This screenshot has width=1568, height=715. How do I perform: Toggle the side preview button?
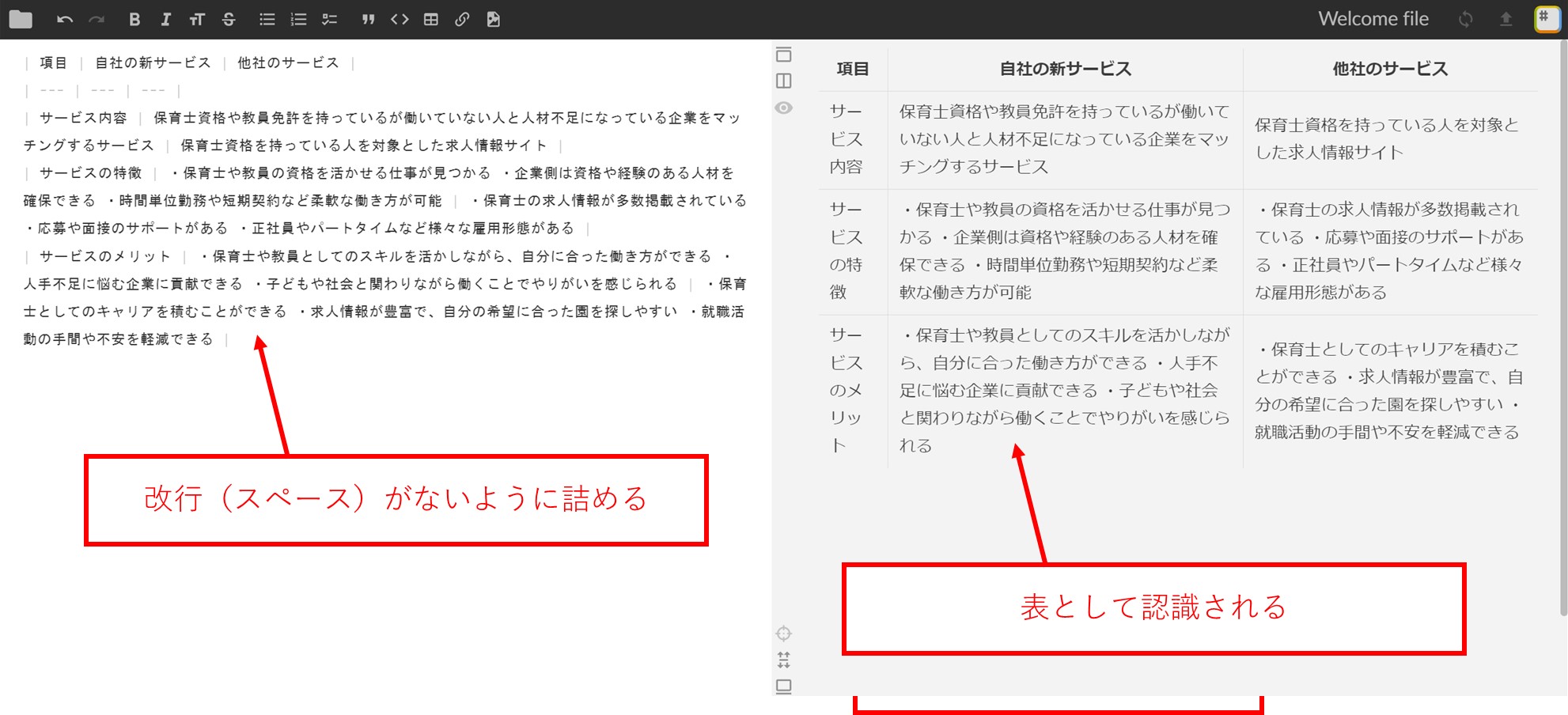(784, 81)
